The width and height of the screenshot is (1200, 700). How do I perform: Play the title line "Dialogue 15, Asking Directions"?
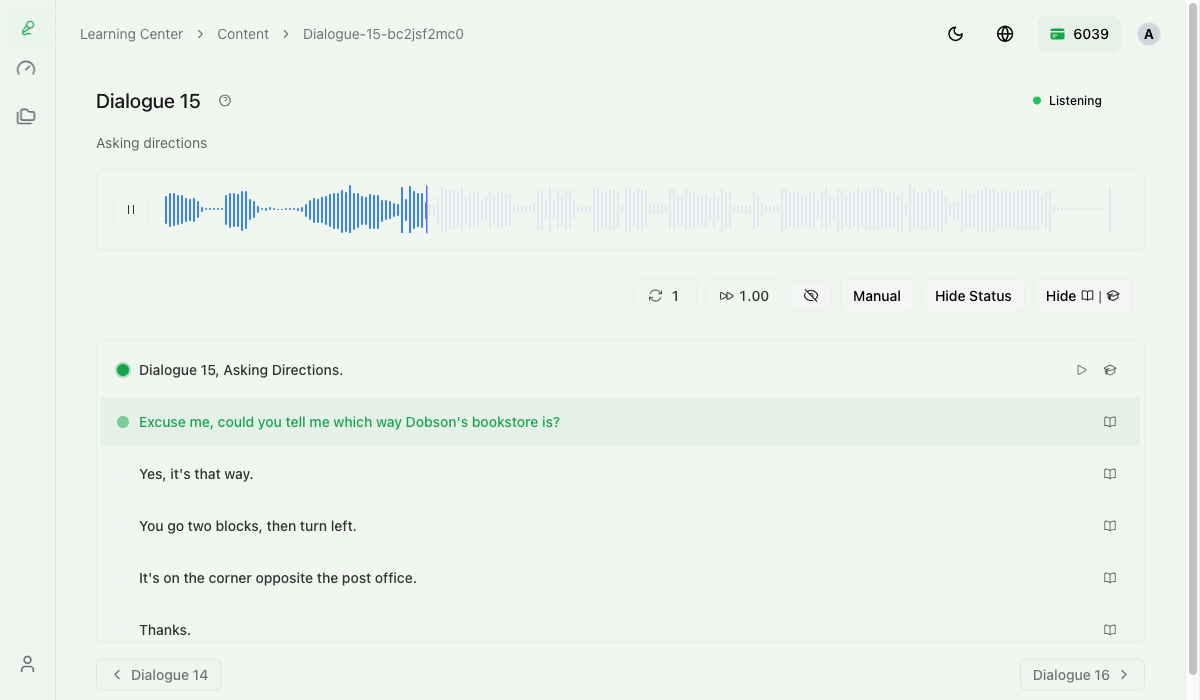pyautogui.click(x=1081, y=370)
